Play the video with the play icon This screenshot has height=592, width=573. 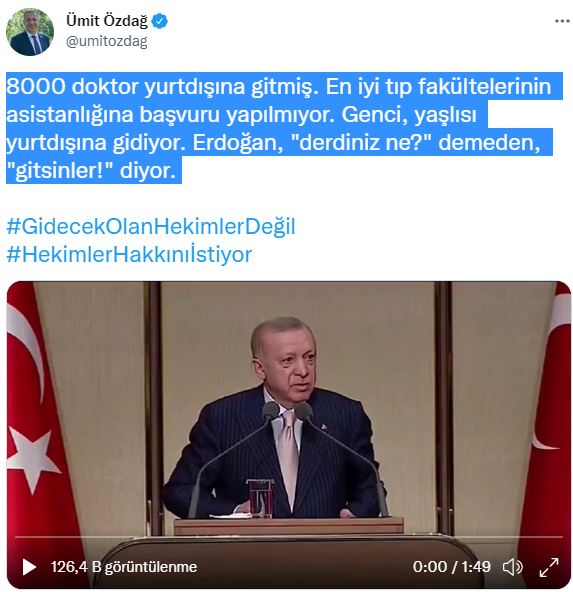[29, 567]
